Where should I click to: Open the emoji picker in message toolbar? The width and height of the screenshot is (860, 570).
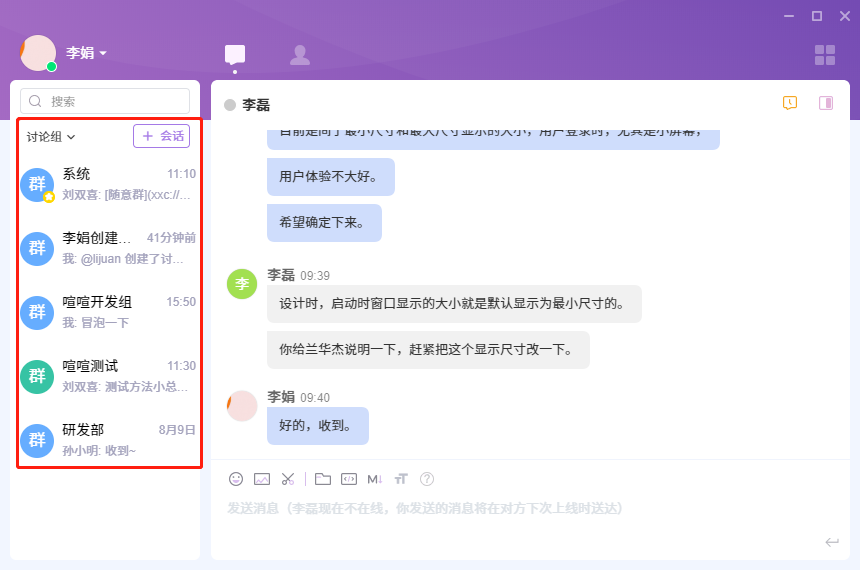[236, 479]
